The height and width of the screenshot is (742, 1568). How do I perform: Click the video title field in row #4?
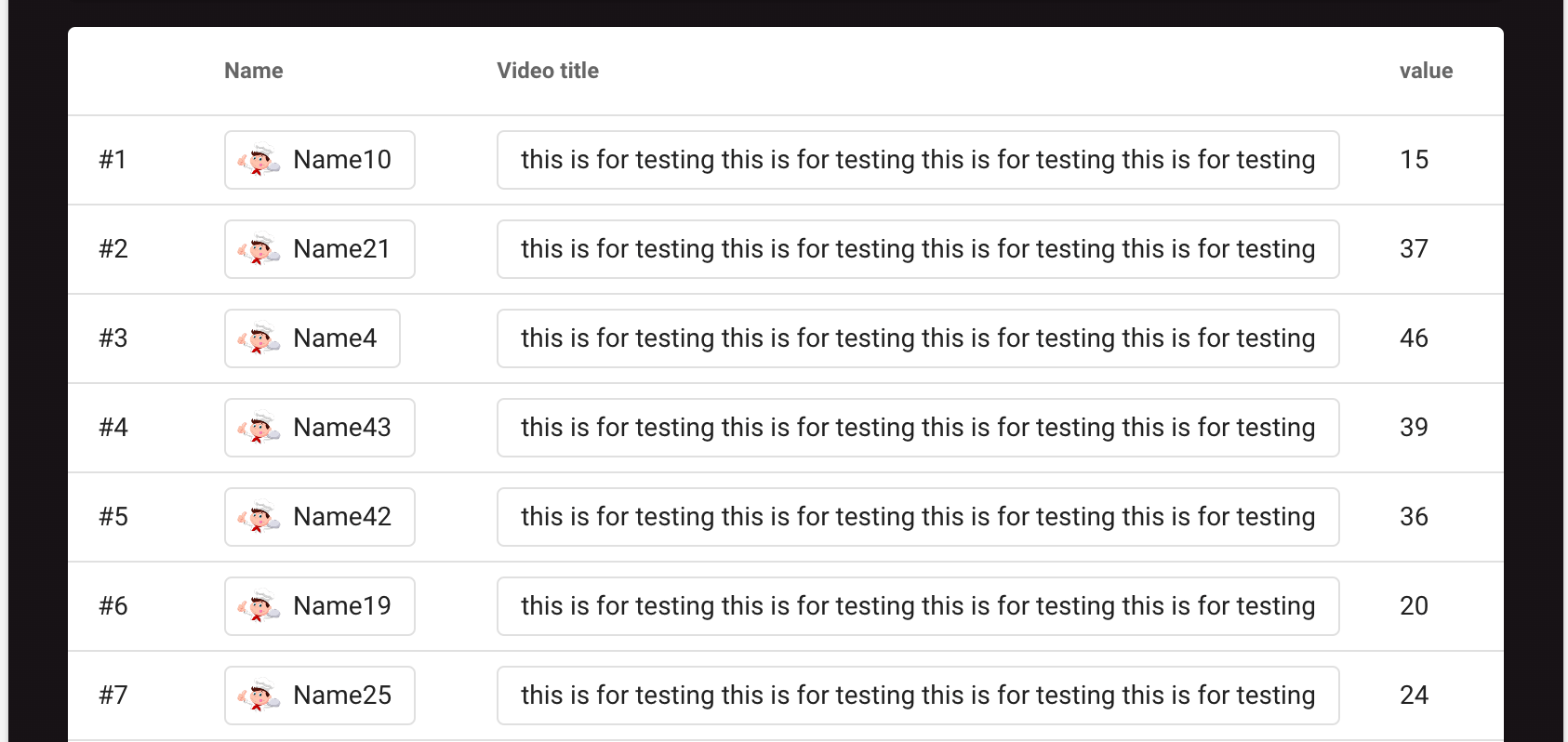tap(917, 427)
